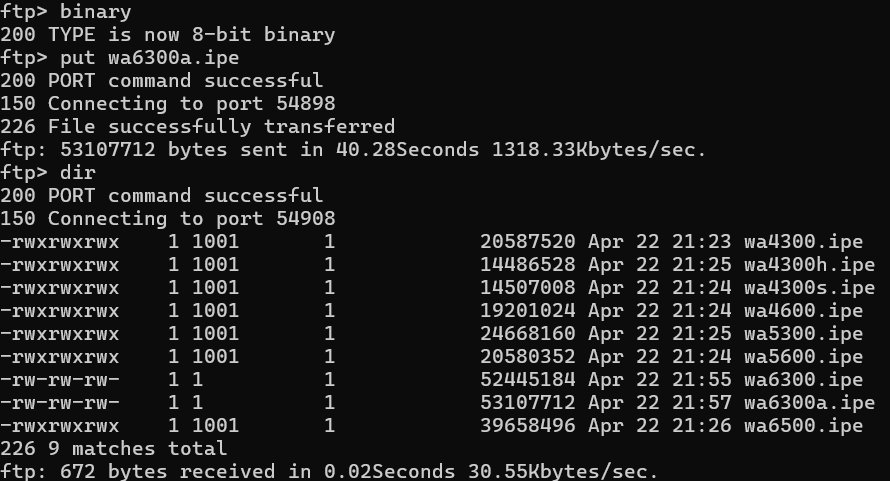The width and height of the screenshot is (890, 481).
Task: Click the '226 9 matches total' line
Action: coord(113,448)
